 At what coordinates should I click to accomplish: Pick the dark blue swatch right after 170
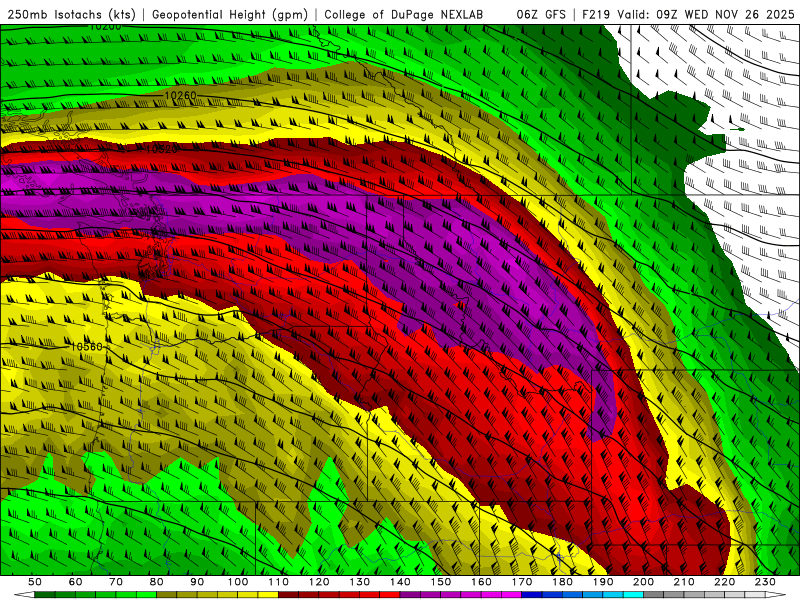click(532, 595)
